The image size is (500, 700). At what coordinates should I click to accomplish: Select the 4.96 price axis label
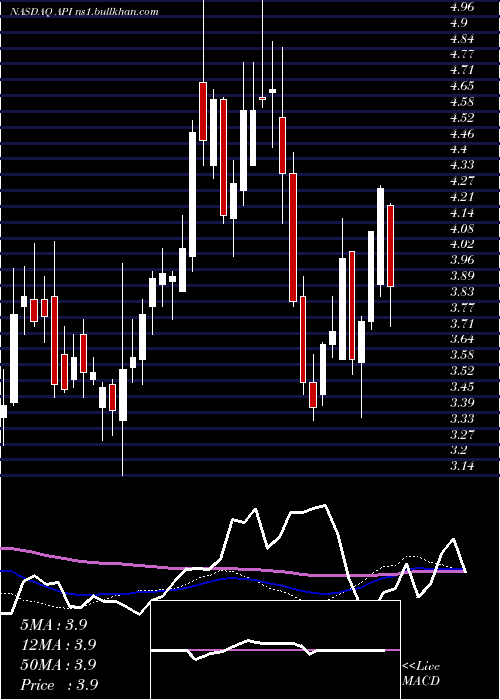coord(464,7)
